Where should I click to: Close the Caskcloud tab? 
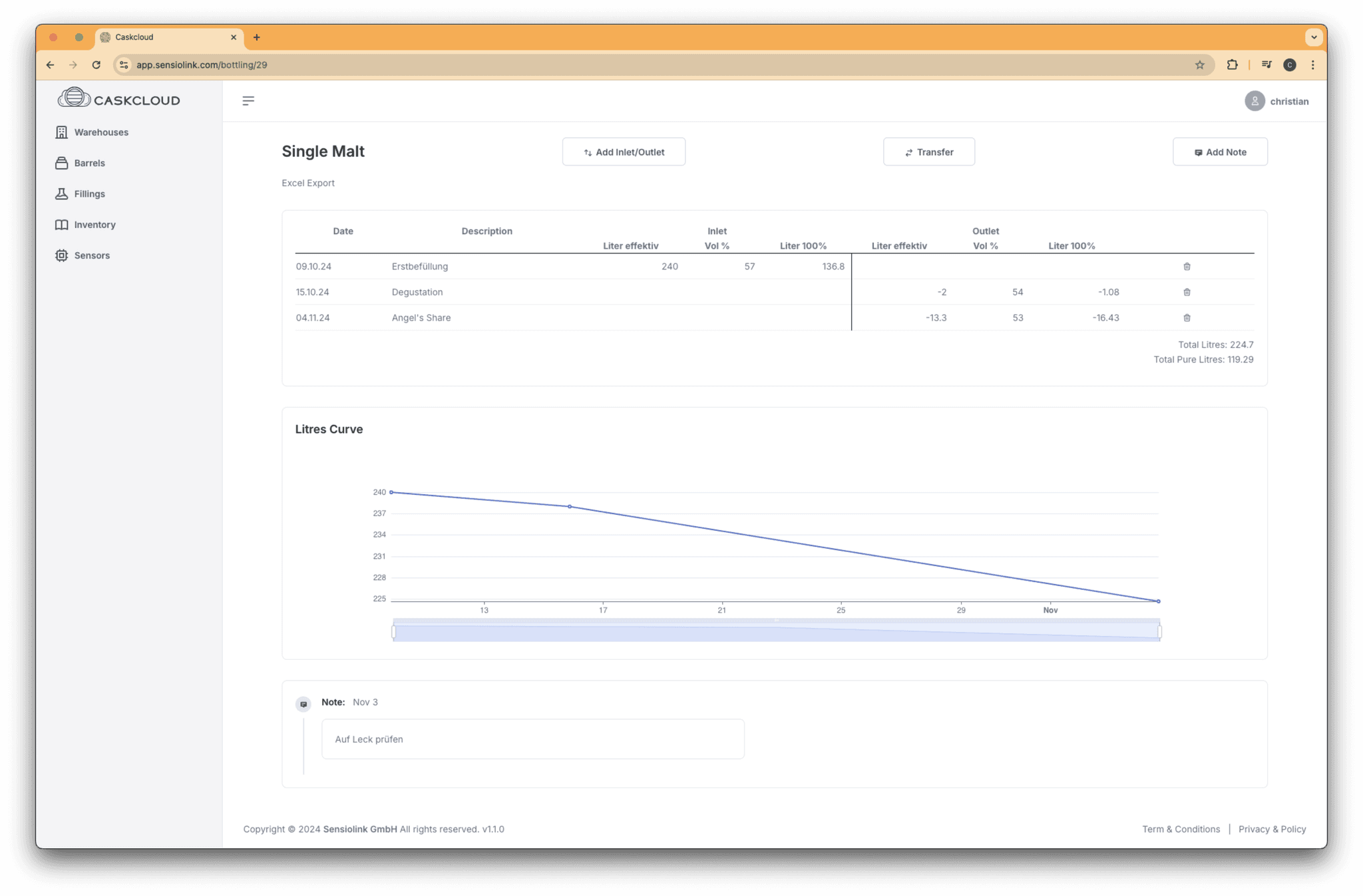(234, 37)
